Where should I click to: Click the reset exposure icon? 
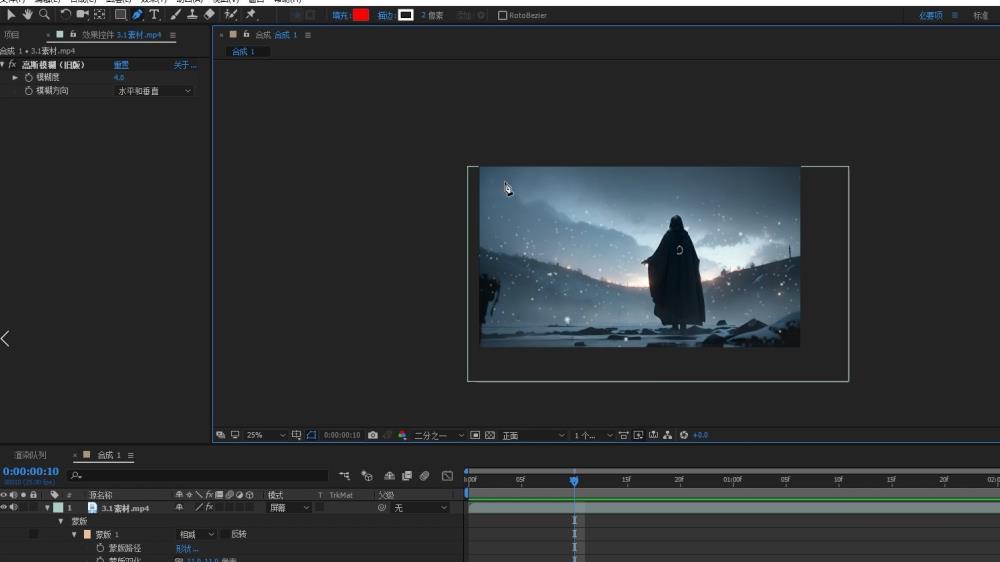coord(684,435)
